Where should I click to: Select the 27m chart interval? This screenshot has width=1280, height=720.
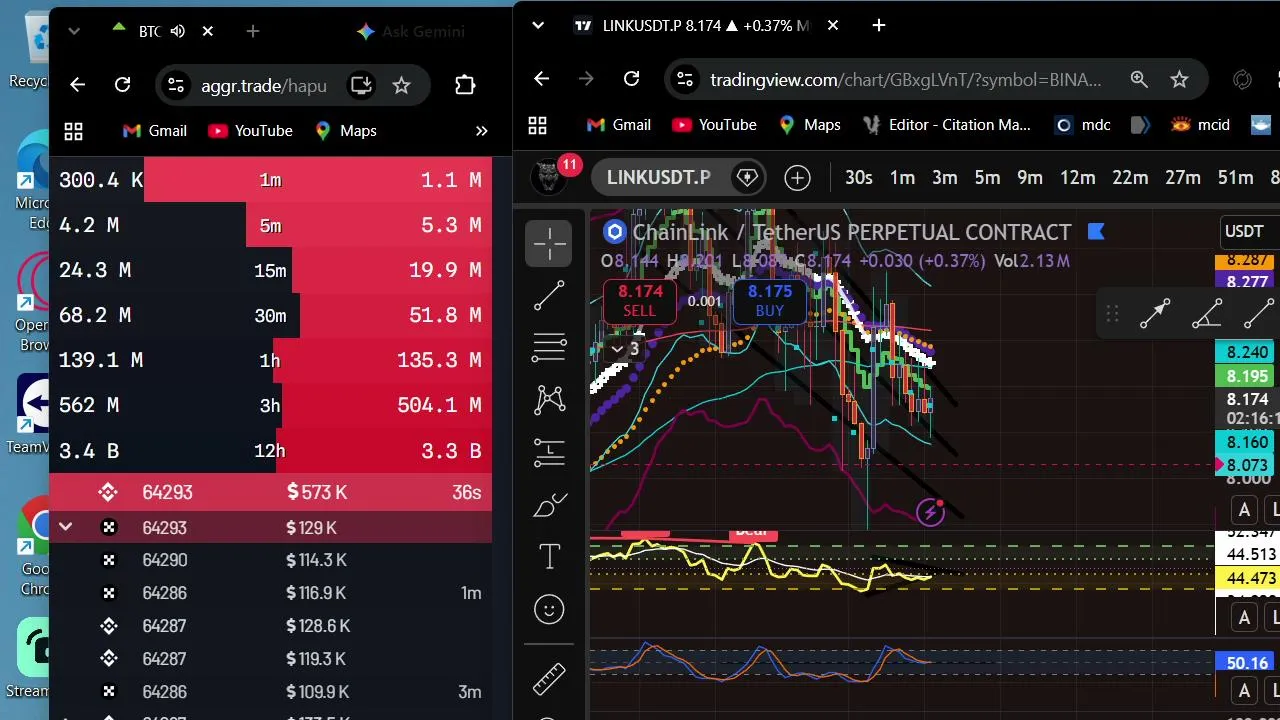pos(1182,178)
